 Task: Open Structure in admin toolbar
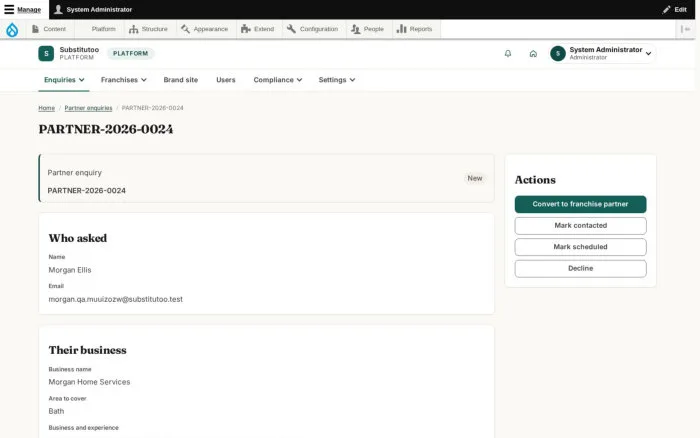click(148, 29)
